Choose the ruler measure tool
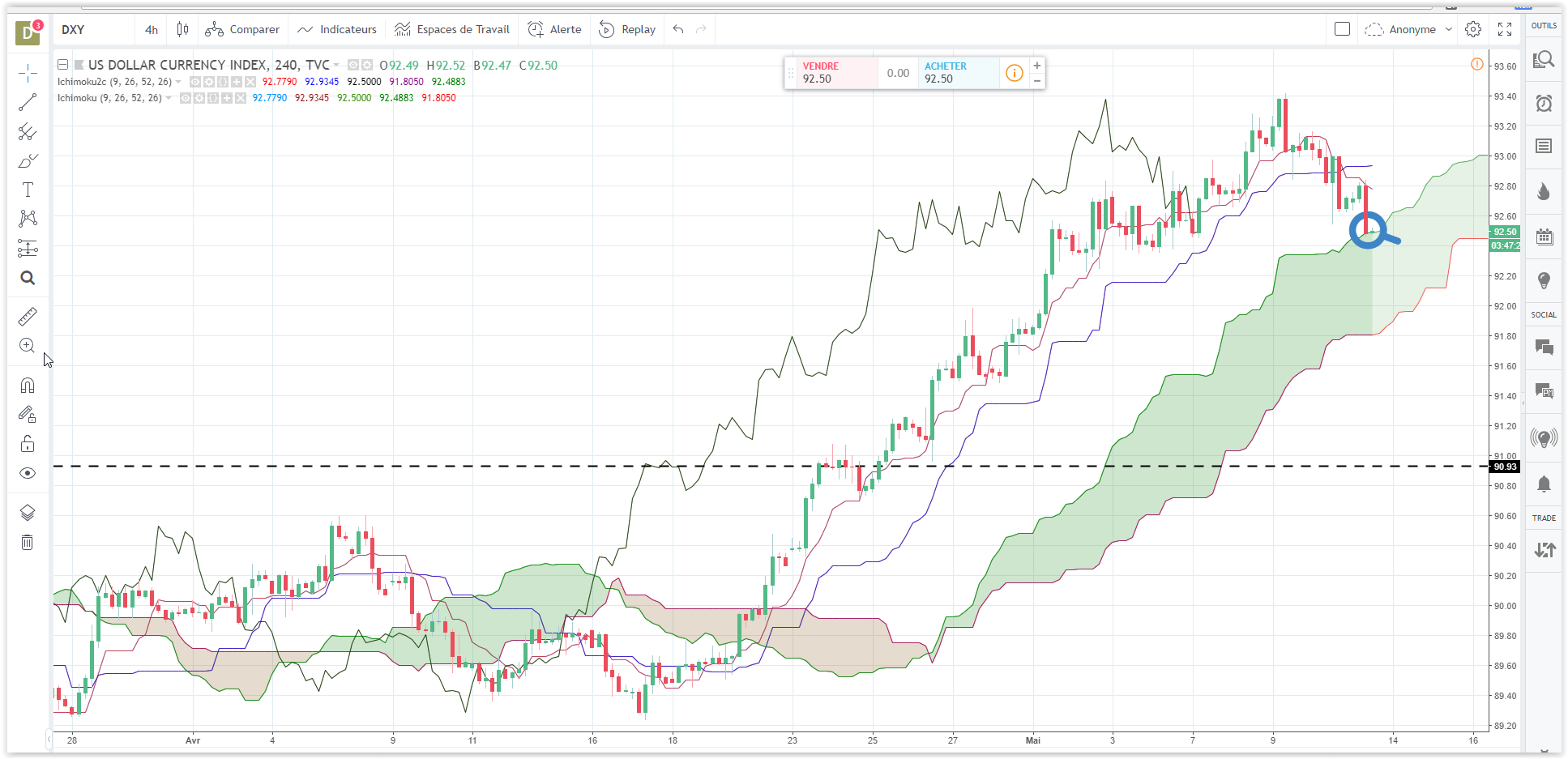1568x759 pixels. tap(28, 316)
